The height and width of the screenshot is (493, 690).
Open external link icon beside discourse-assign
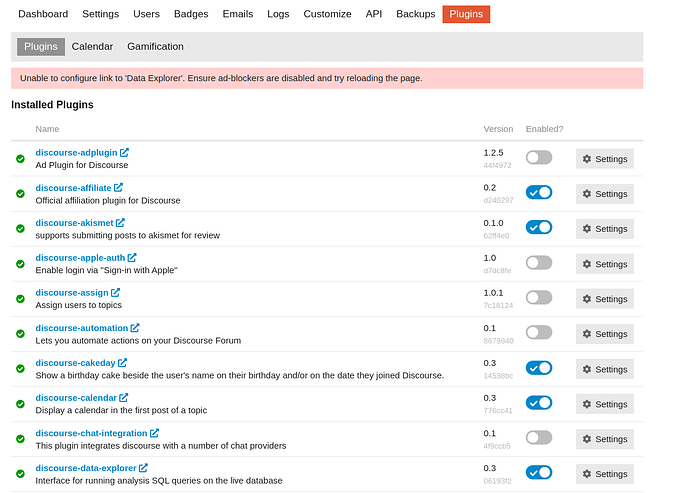pyautogui.click(x=115, y=293)
